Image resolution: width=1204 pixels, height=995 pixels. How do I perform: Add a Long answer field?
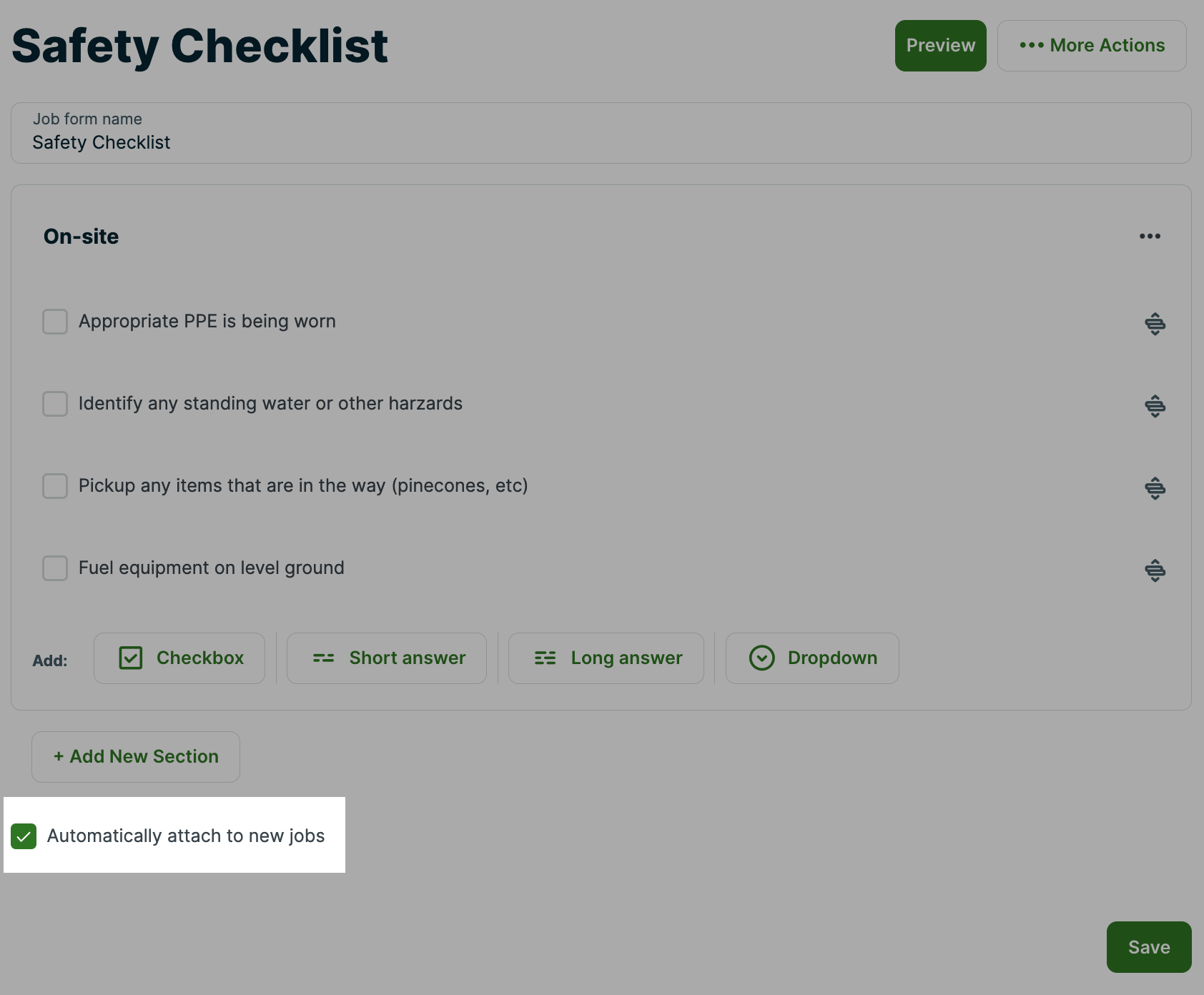606,658
